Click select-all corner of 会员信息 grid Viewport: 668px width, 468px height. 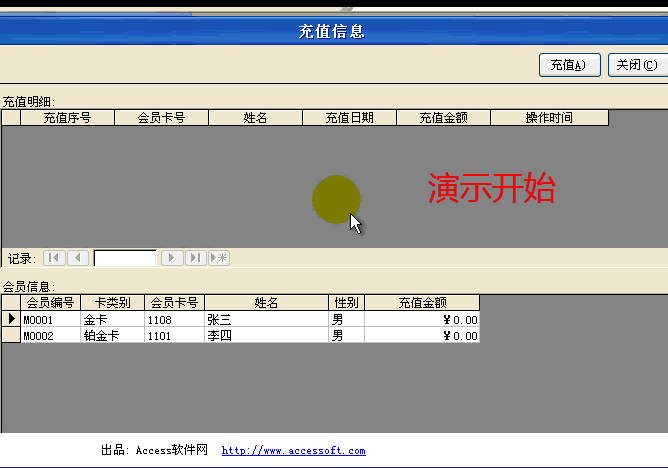pos(11,303)
